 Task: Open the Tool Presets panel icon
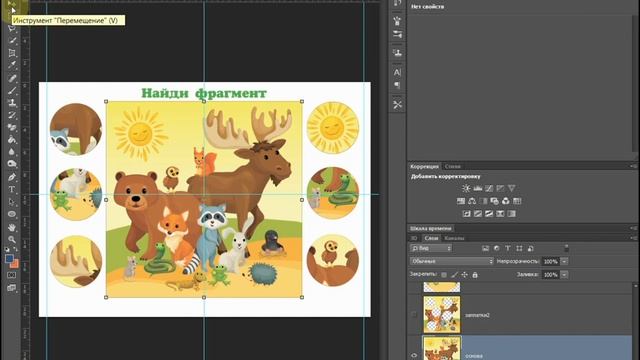(x=397, y=104)
